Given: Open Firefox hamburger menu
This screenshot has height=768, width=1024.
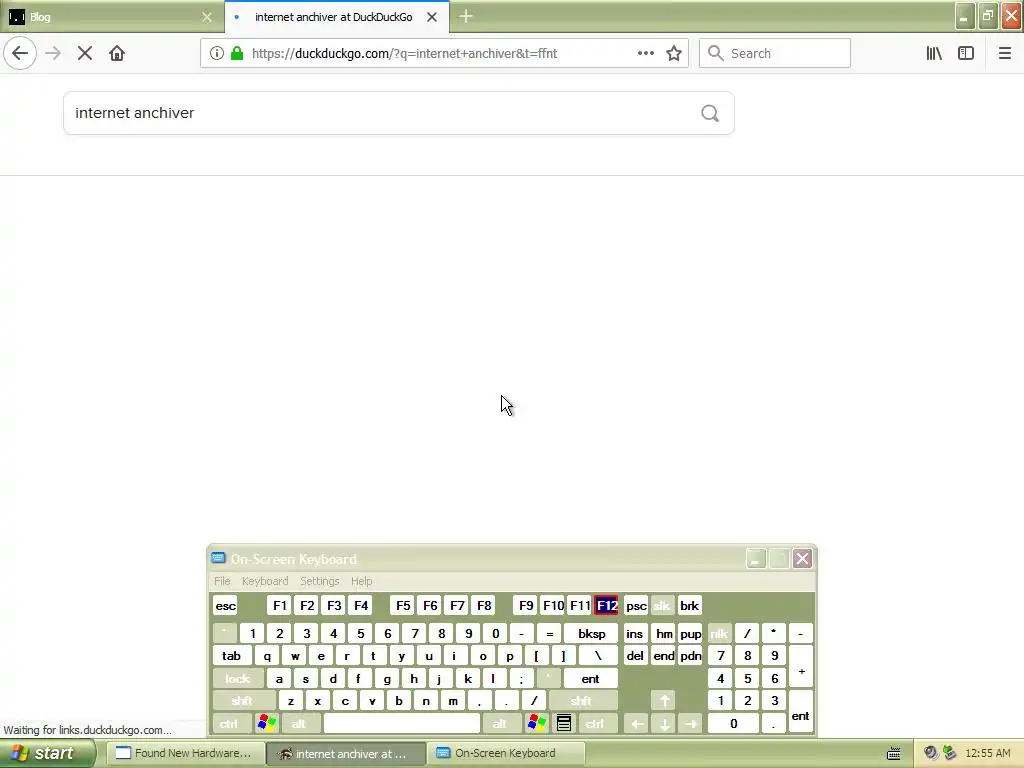Looking at the screenshot, I should click(x=1005, y=54).
